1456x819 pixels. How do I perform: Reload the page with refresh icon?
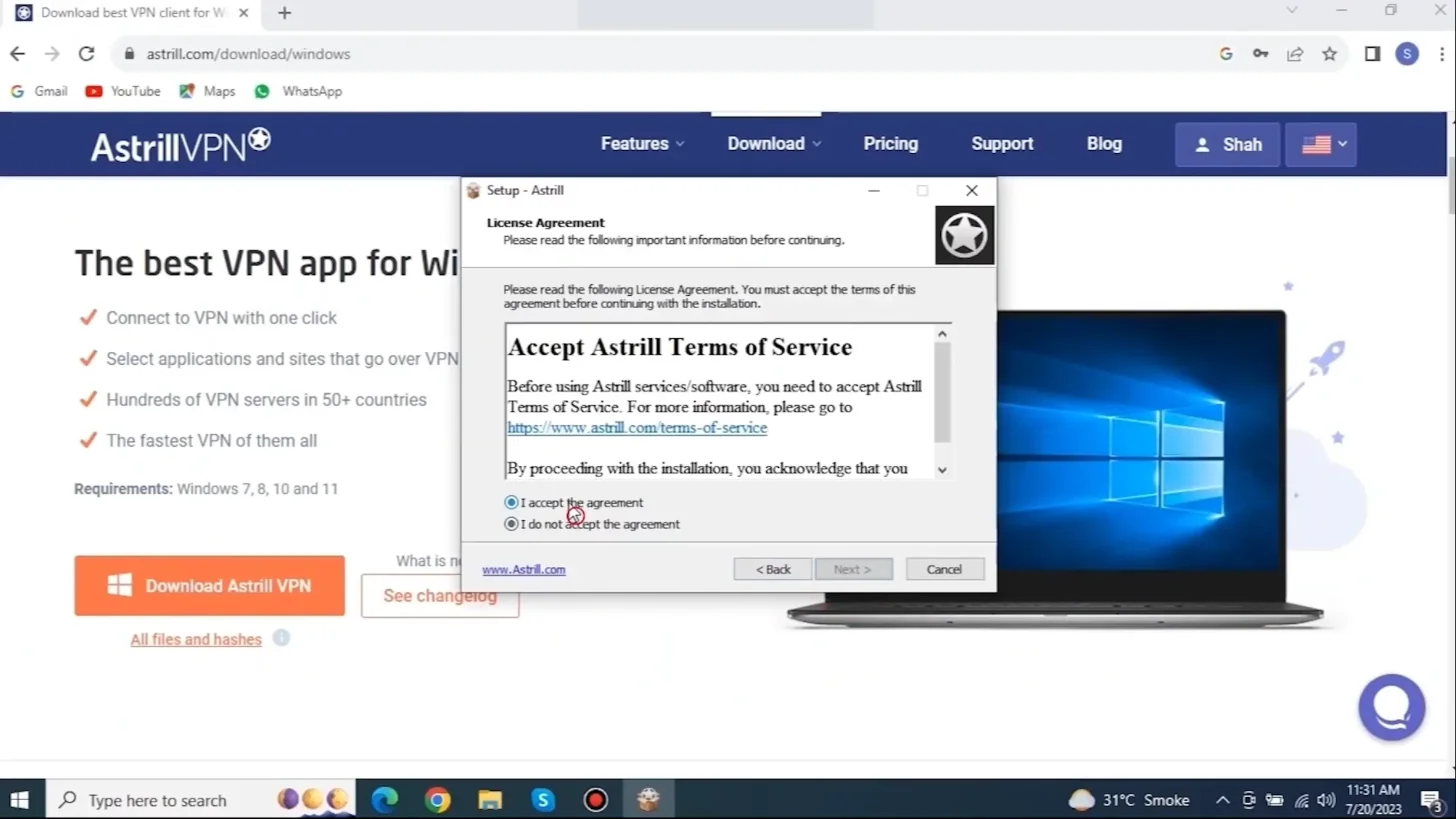coord(86,54)
